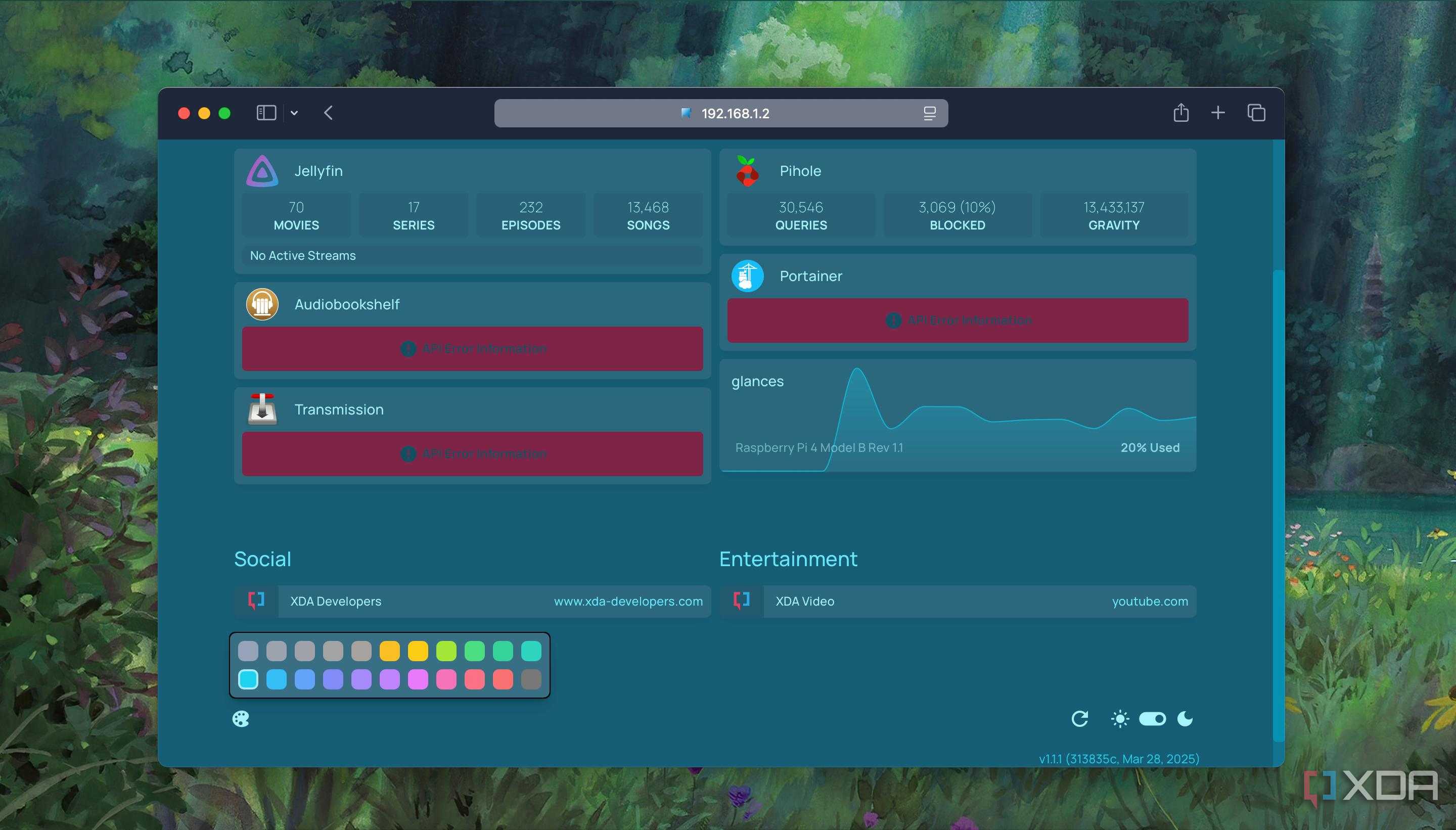
Task: Open Reader view icon in address bar
Action: (930, 113)
